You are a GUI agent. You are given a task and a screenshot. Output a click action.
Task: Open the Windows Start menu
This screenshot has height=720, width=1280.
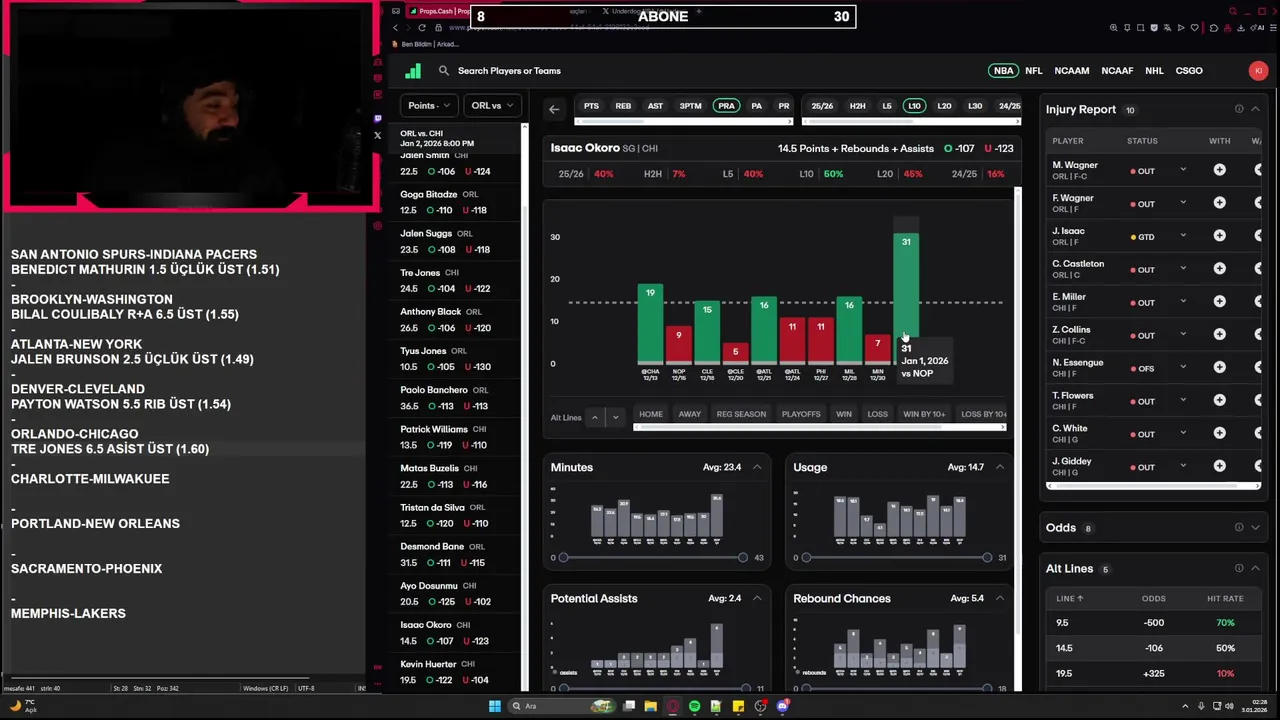[494, 706]
